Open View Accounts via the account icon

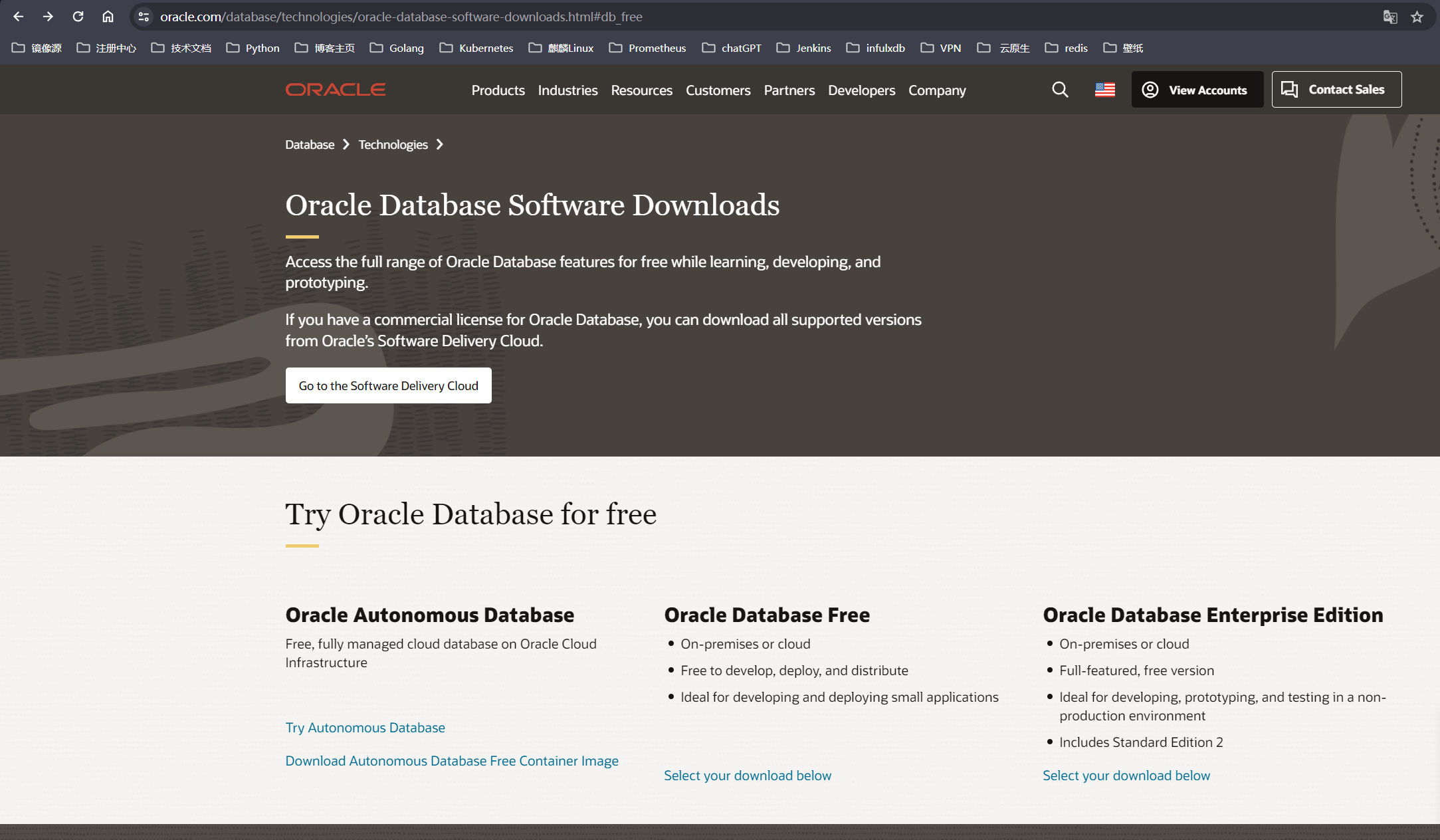click(1150, 89)
